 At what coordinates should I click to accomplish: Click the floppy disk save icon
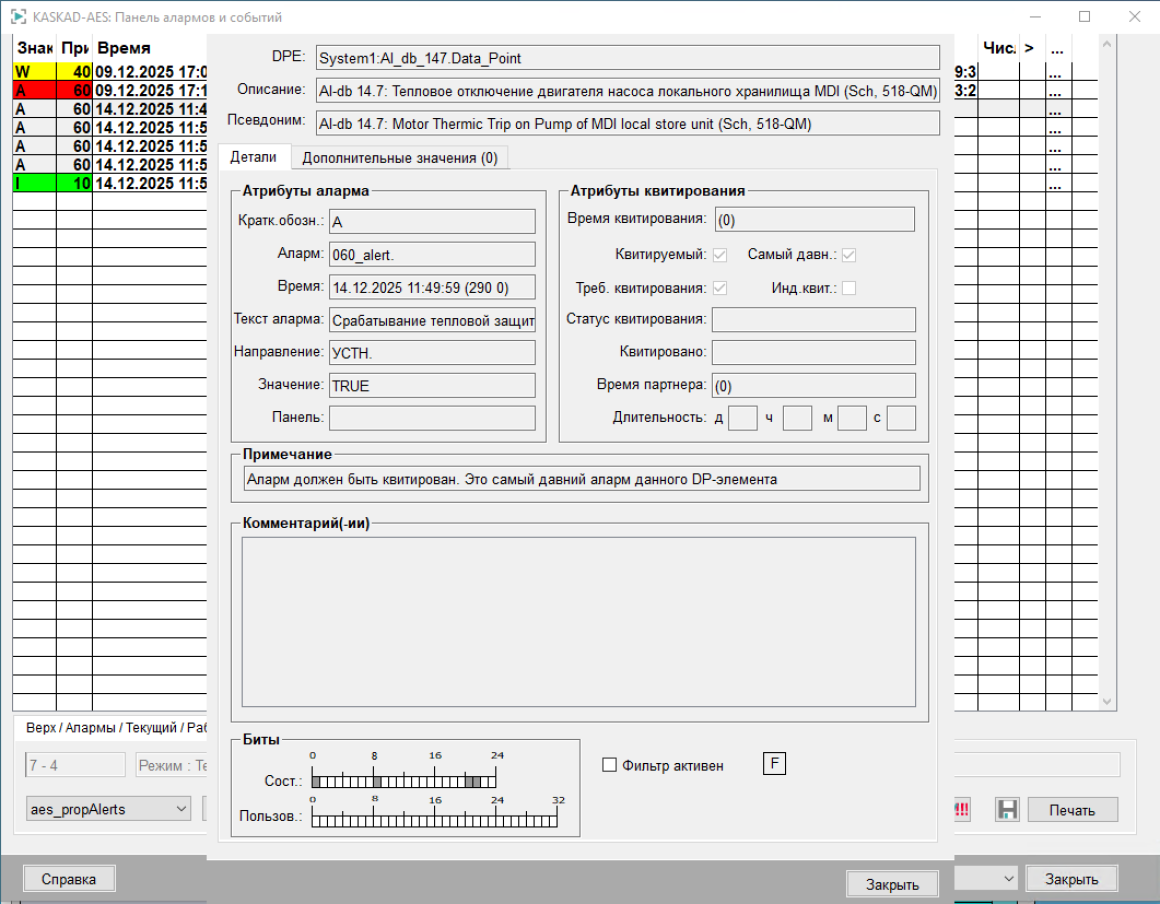[x=1006, y=810]
